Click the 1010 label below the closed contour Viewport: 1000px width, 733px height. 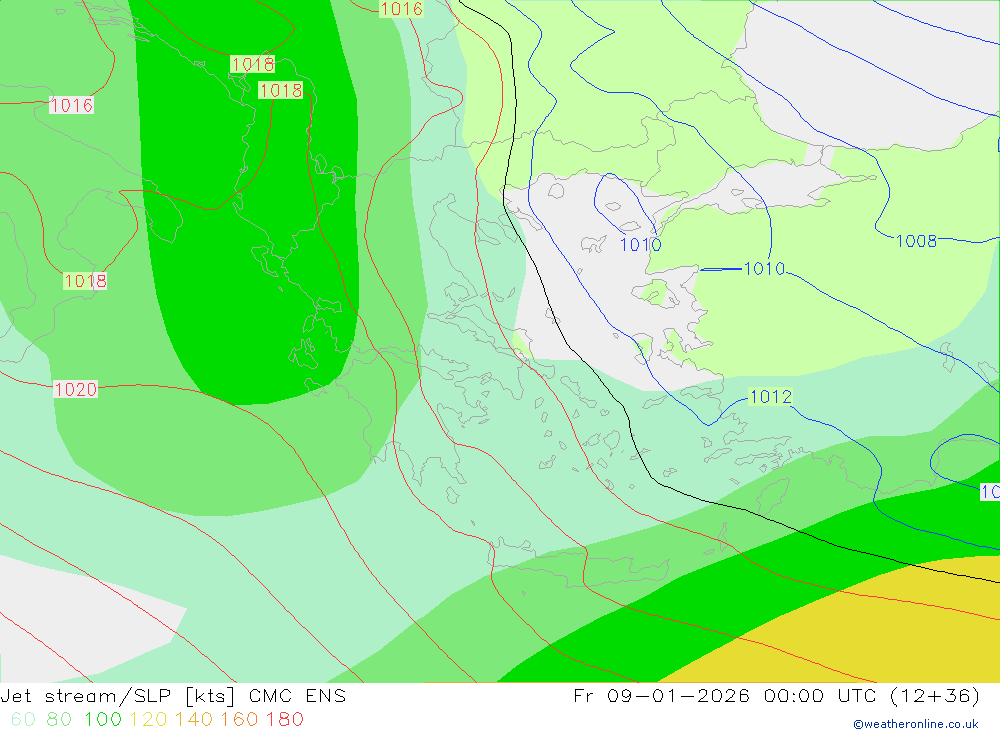click(640, 245)
